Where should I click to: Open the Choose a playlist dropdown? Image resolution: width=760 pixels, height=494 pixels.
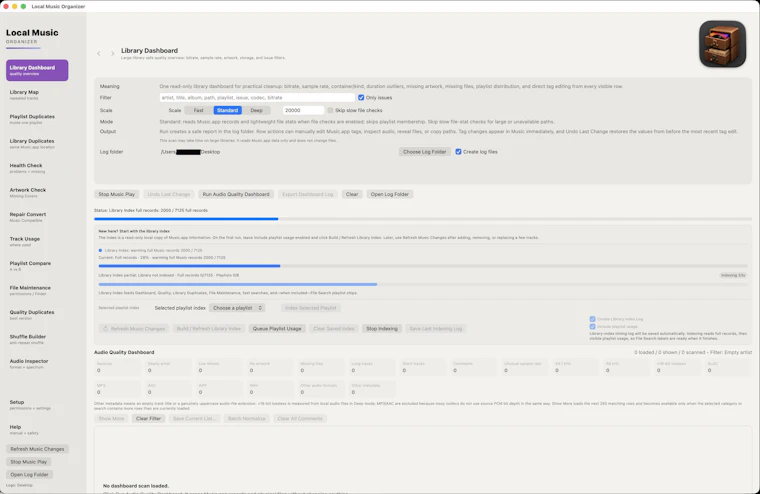click(x=238, y=308)
